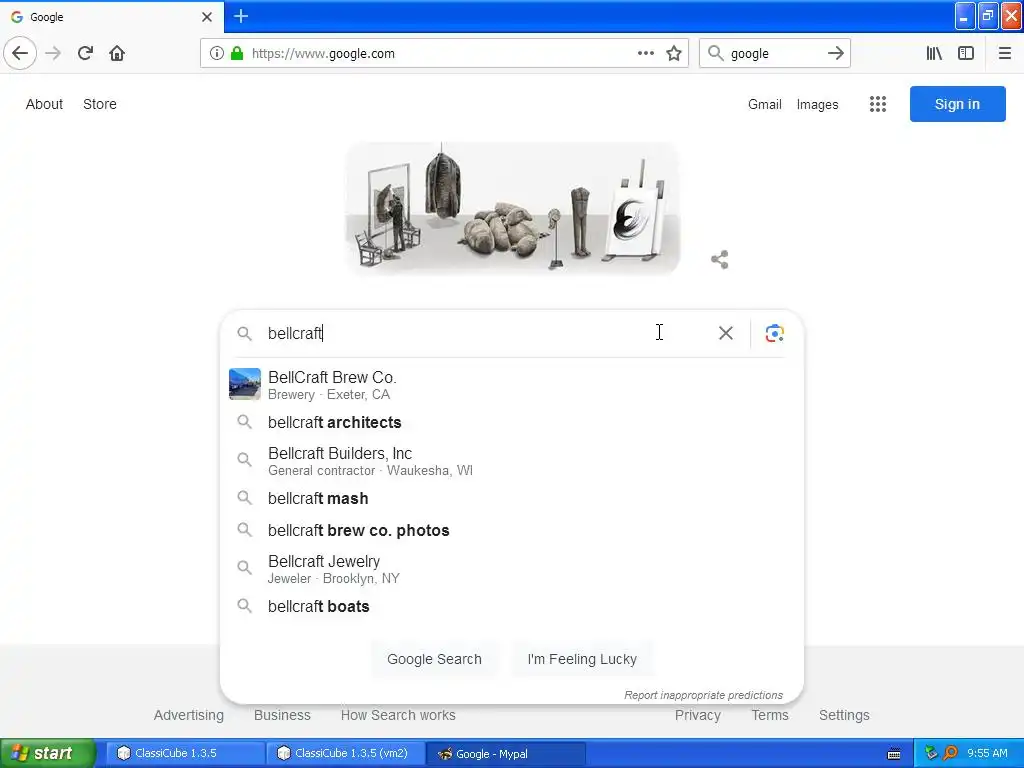The width and height of the screenshot is (1024, 768).
Task: Open Settings footer menu
Action: pos(844,715)
